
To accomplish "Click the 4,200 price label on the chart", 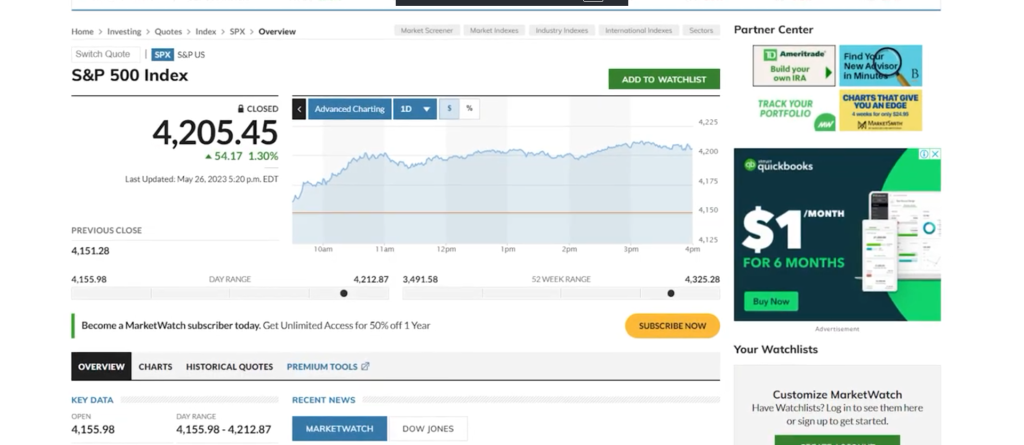I will click(708, 152).
